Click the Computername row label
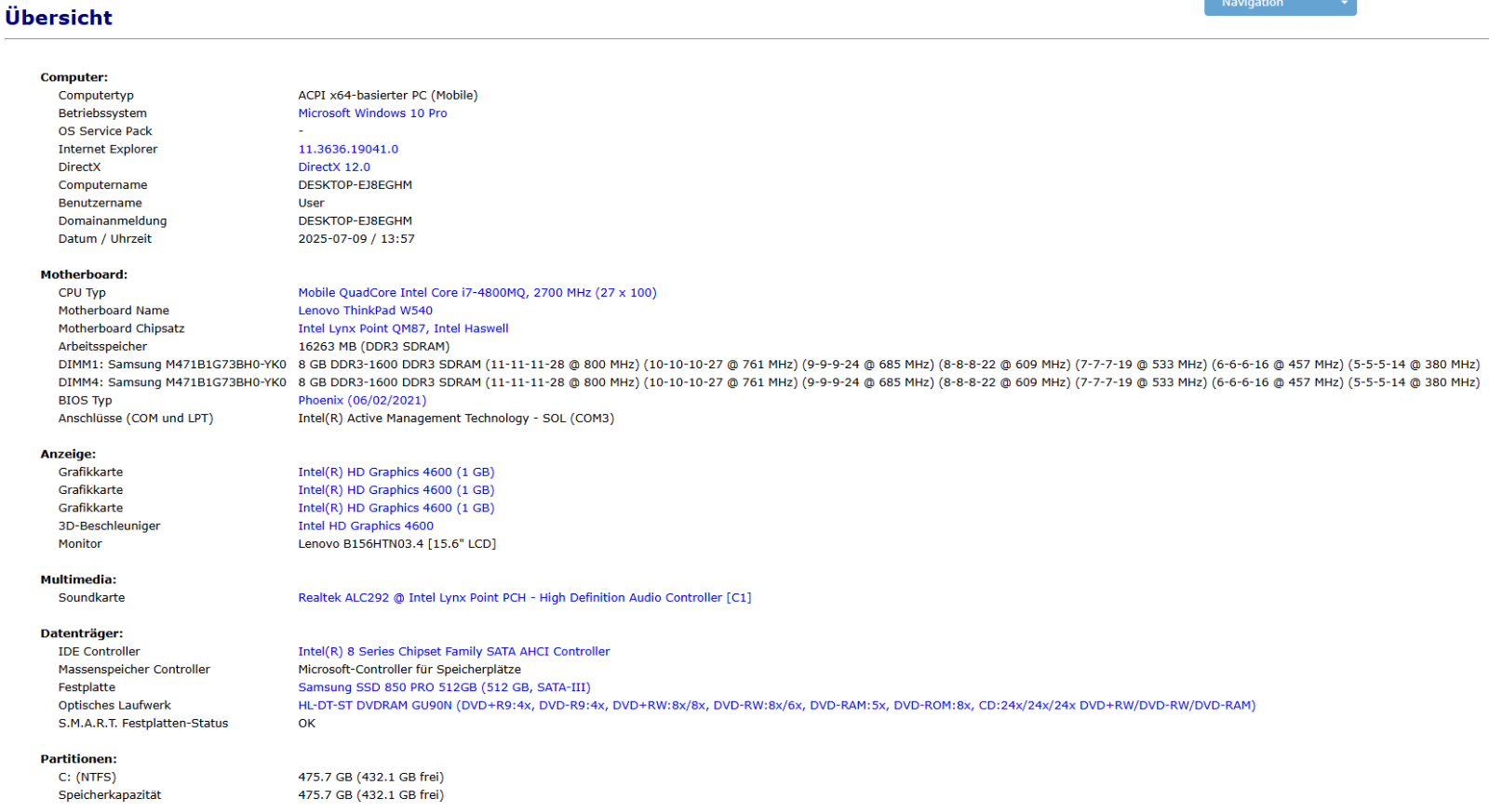Image resolution: width=1489 pixels, height=812 pixels. tap(102, 185)
